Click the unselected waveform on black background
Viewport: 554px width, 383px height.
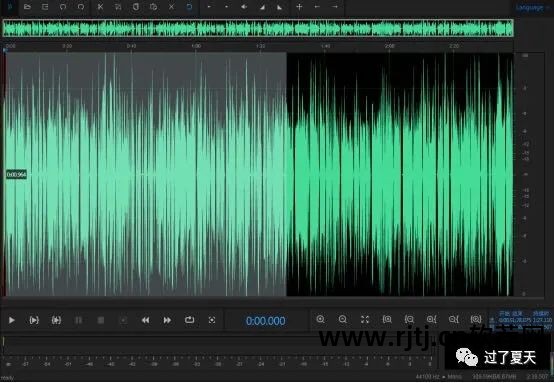click(400, 174)
